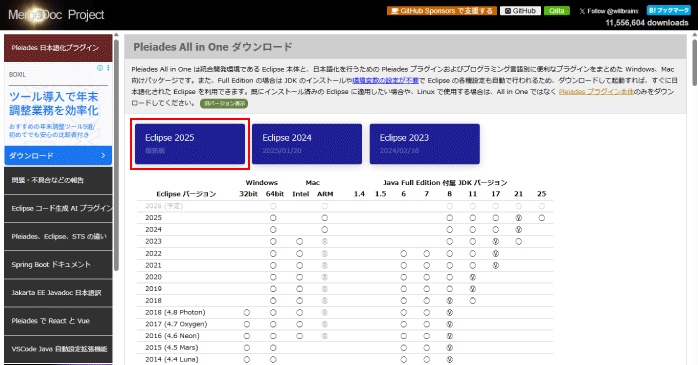Select the ダウンロード sidebar item

(x=58, y=156)
